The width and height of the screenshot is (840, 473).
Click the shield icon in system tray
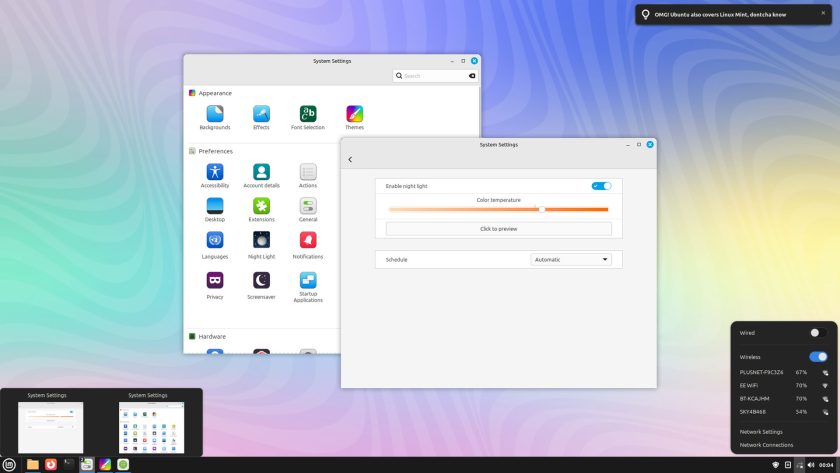[775, 465]
